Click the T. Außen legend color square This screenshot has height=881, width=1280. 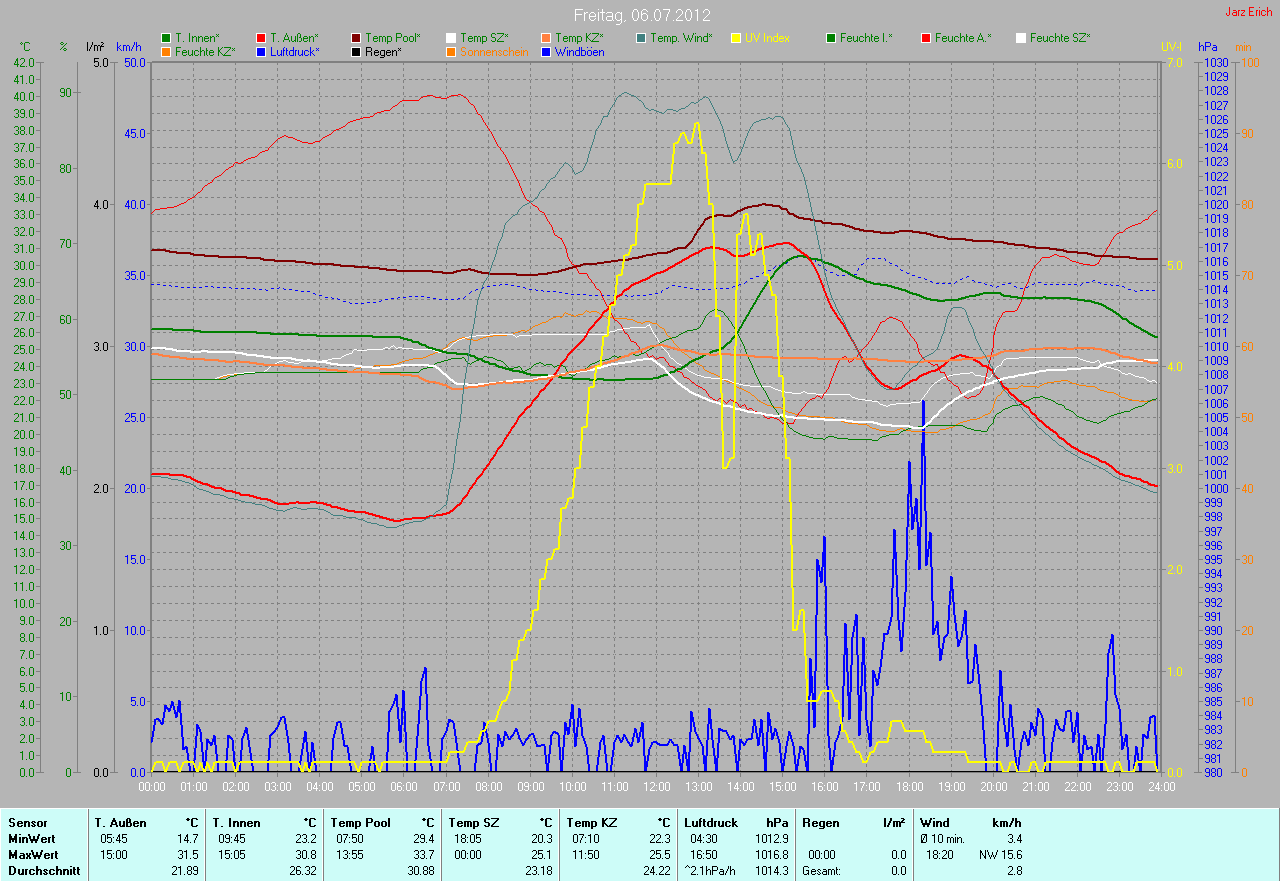[x=261, y=38]
